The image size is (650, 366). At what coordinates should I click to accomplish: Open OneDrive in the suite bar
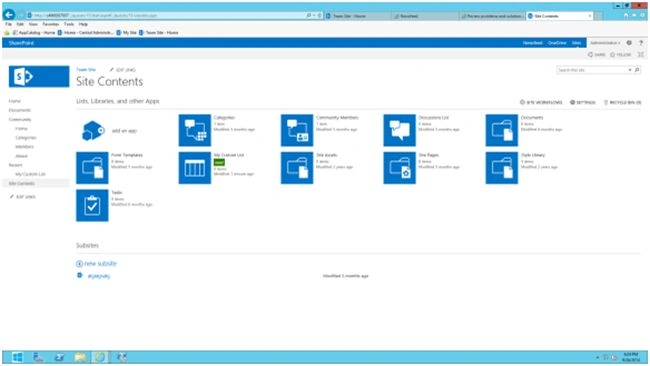click(x=557, y=43)
